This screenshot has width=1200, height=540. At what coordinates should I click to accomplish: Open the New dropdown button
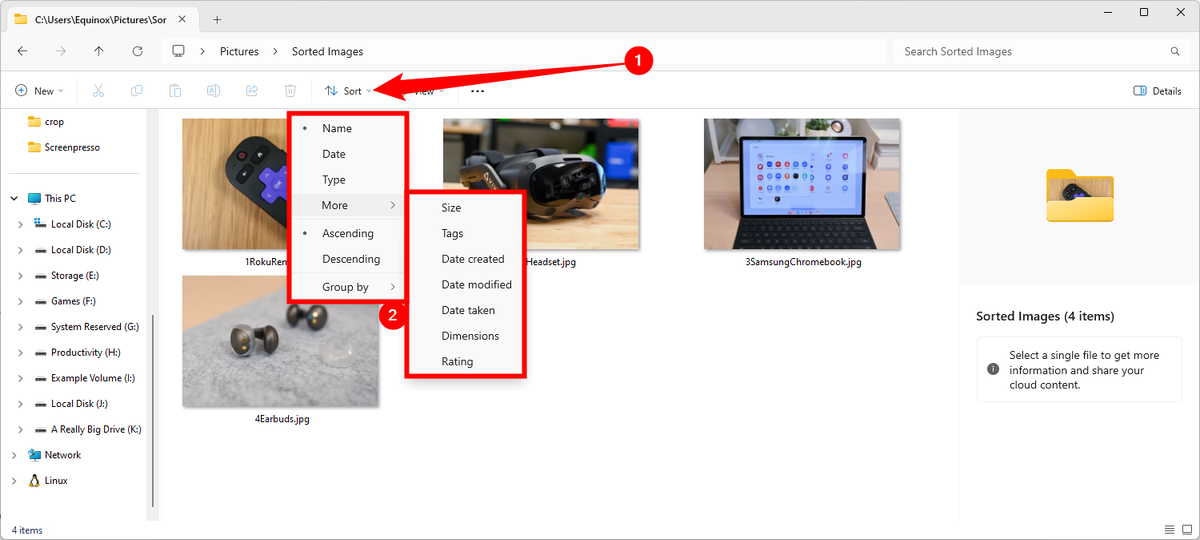40,91
